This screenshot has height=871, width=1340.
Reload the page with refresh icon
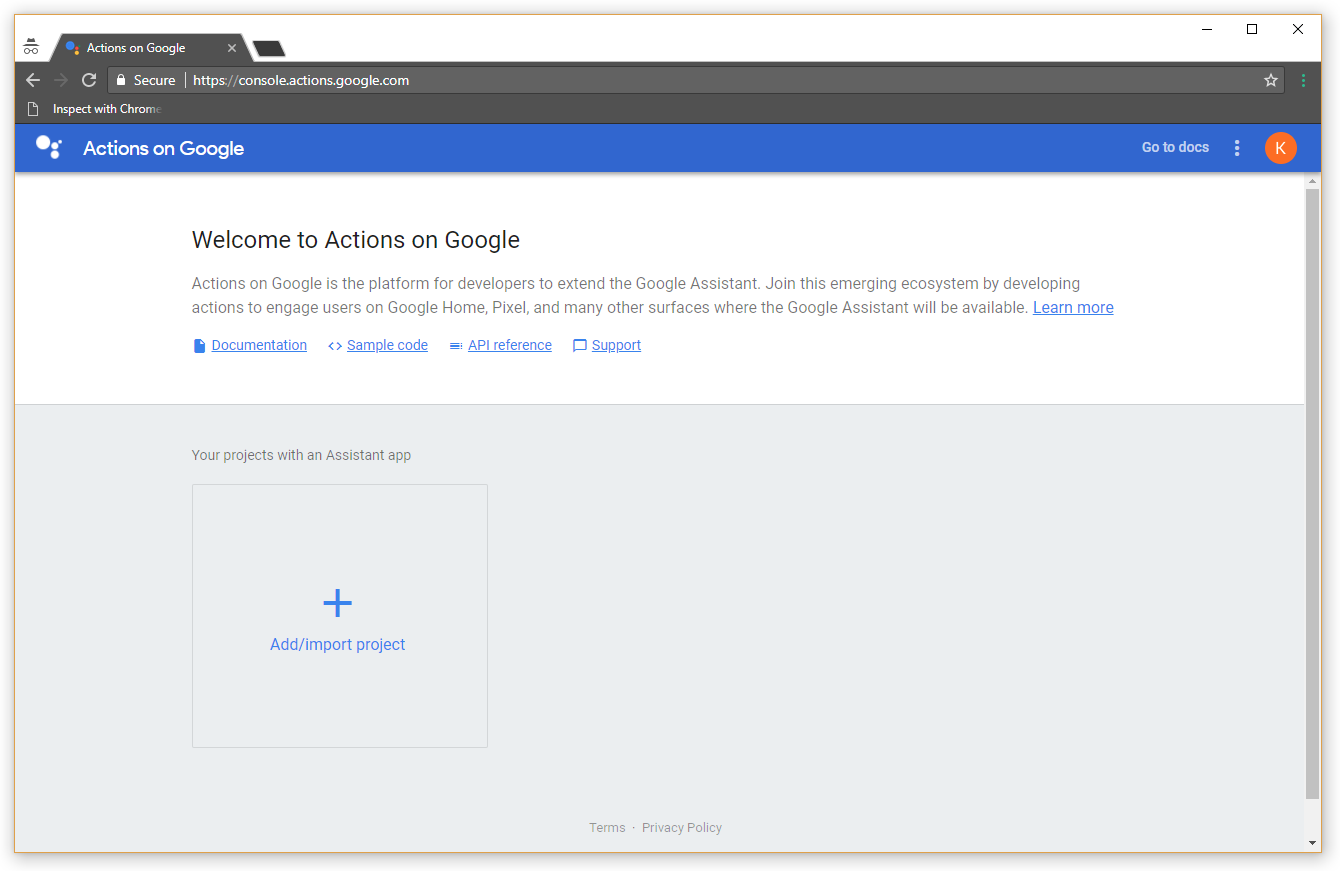point(89,80)
